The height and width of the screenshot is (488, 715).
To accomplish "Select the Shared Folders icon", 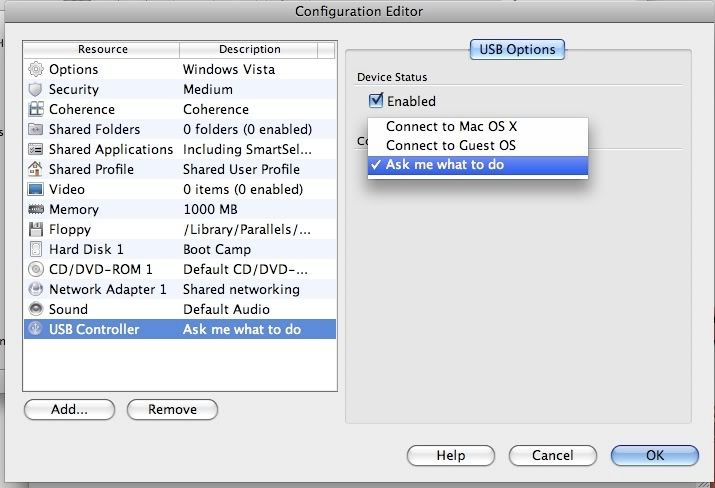I will 36,129.
